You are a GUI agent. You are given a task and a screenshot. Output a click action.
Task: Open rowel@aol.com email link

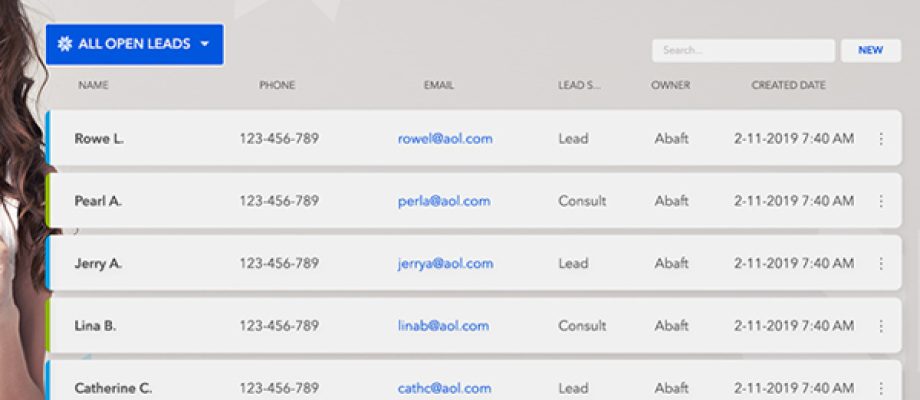tap(445, 139)
